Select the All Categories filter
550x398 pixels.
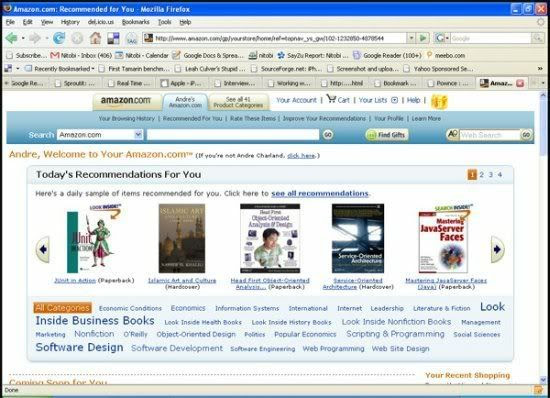pos(63,308)
